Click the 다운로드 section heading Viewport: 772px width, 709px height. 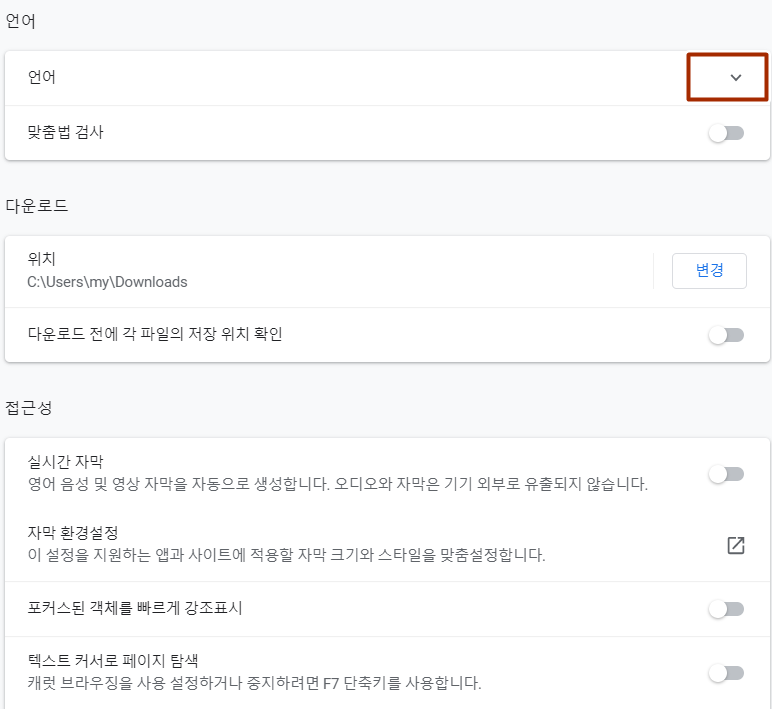click(37, 205)
